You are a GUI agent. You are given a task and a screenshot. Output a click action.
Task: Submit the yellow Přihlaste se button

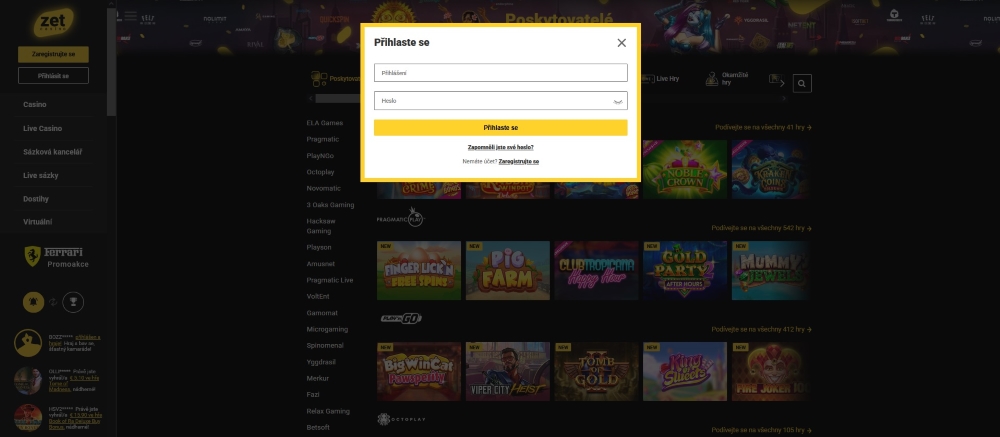tap(501, 128)
